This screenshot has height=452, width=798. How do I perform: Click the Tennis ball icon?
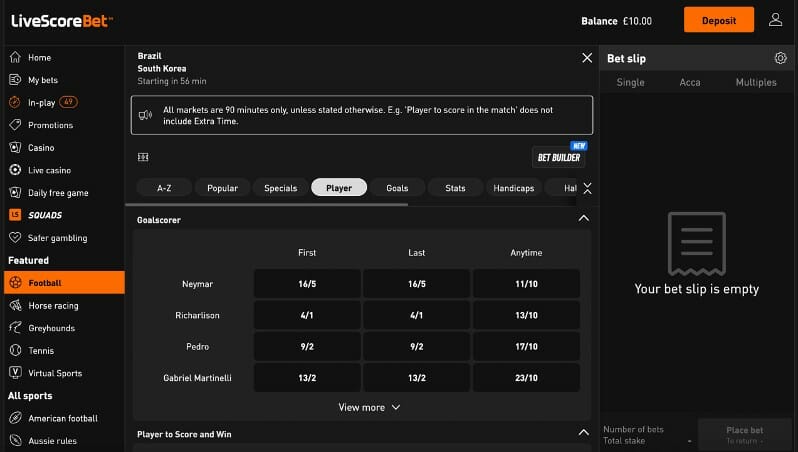point(15,350)
